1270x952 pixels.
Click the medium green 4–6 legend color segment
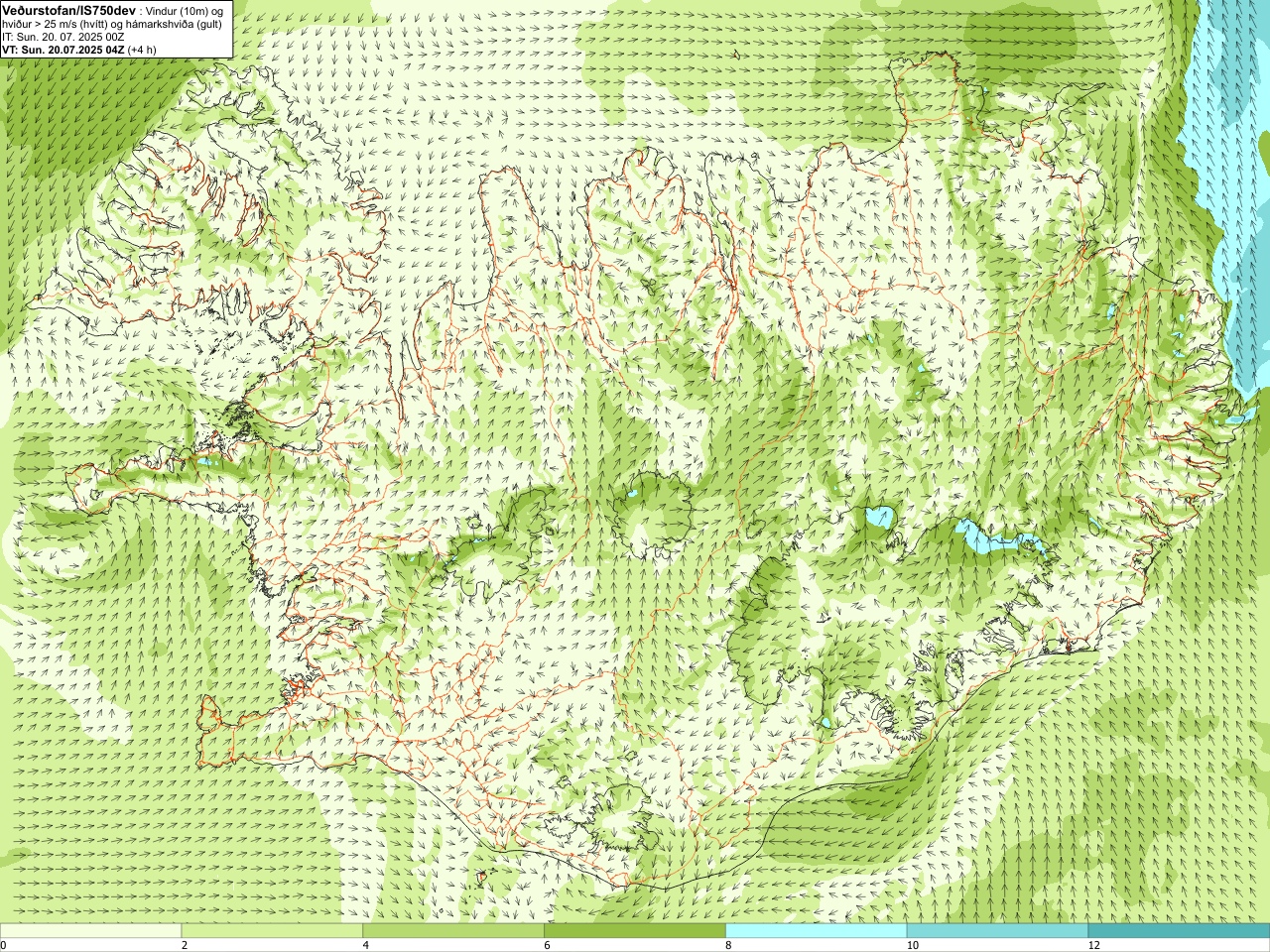coord(453,931)
